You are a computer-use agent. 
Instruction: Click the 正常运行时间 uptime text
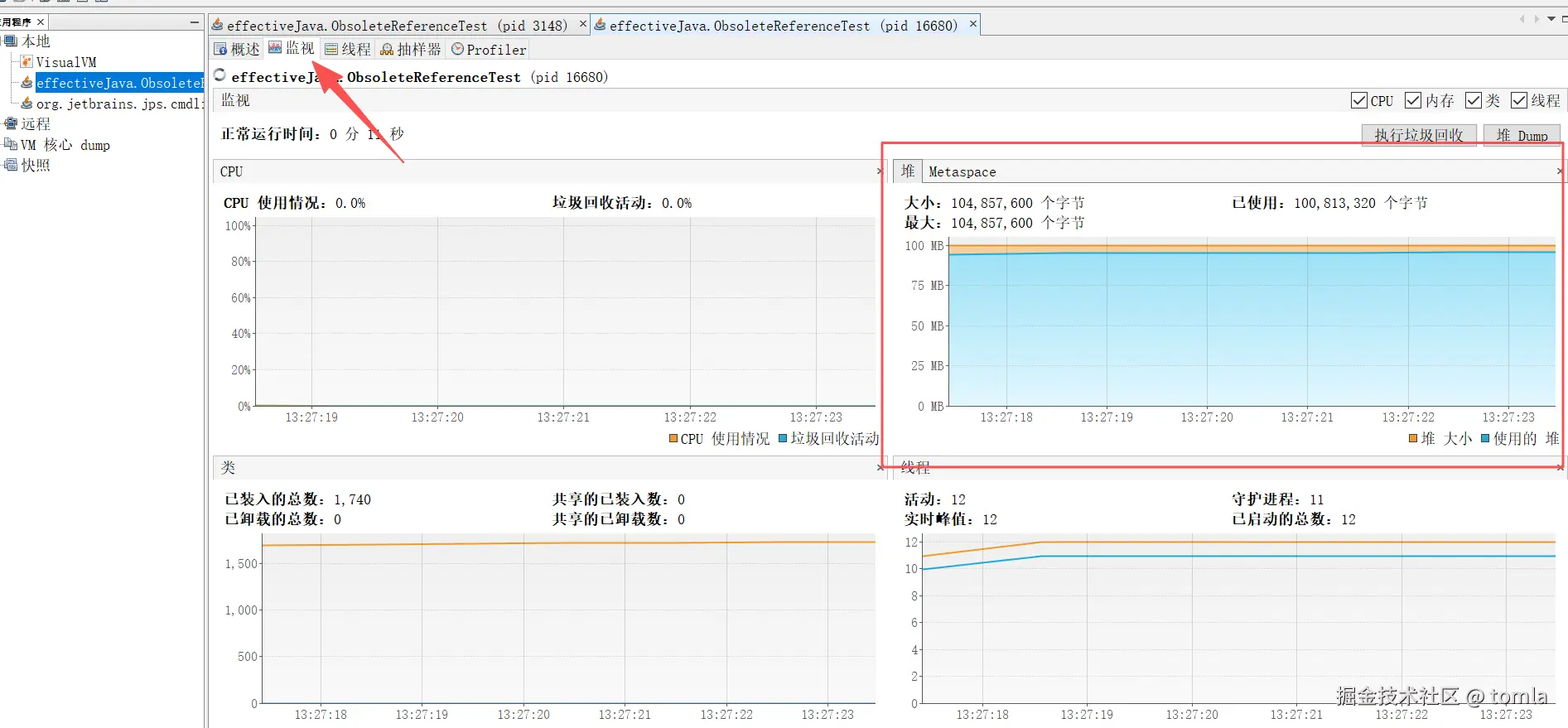[x=312, y=133]
